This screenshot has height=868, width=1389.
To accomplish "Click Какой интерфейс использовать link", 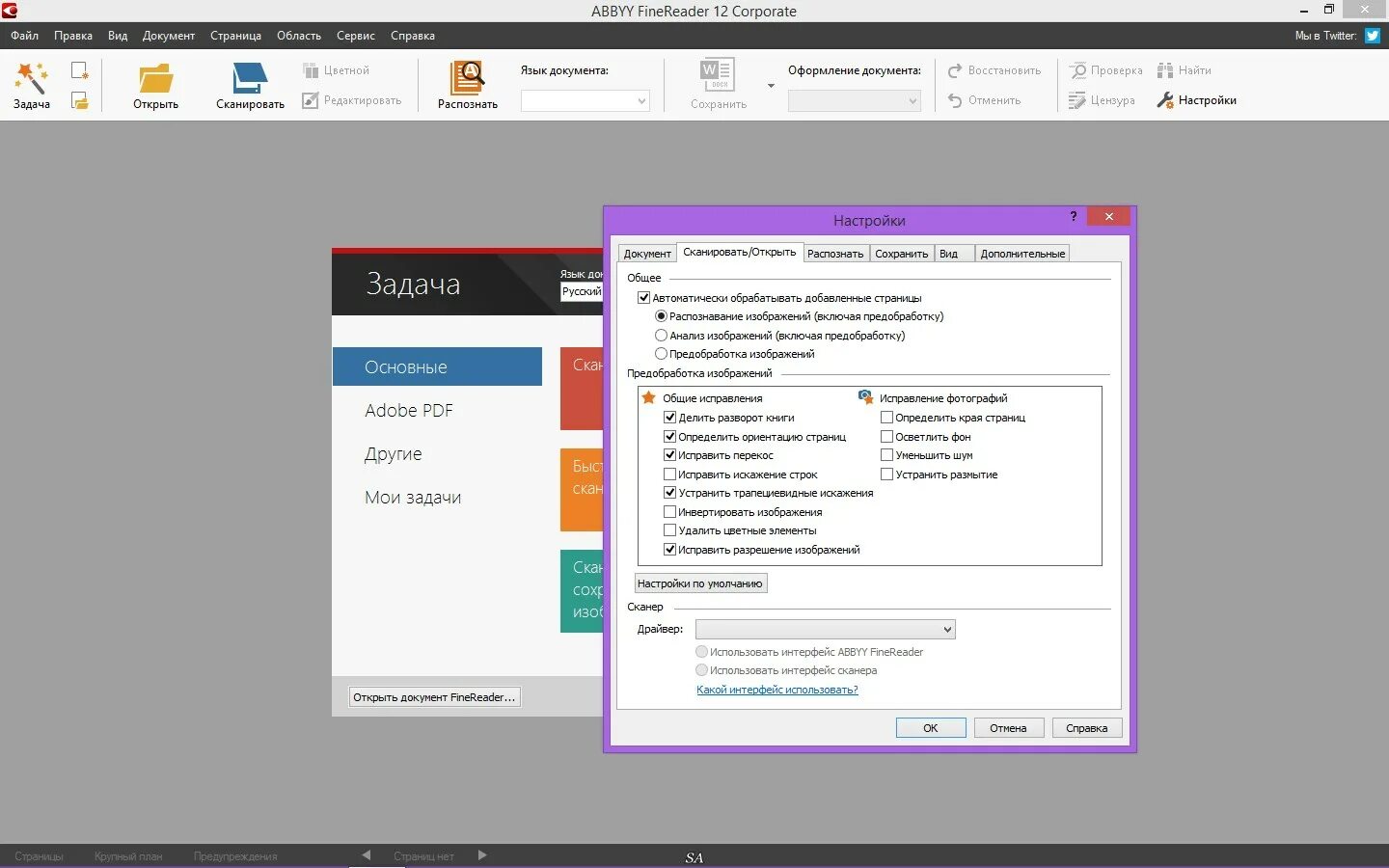I will click(x=777, y=690).
